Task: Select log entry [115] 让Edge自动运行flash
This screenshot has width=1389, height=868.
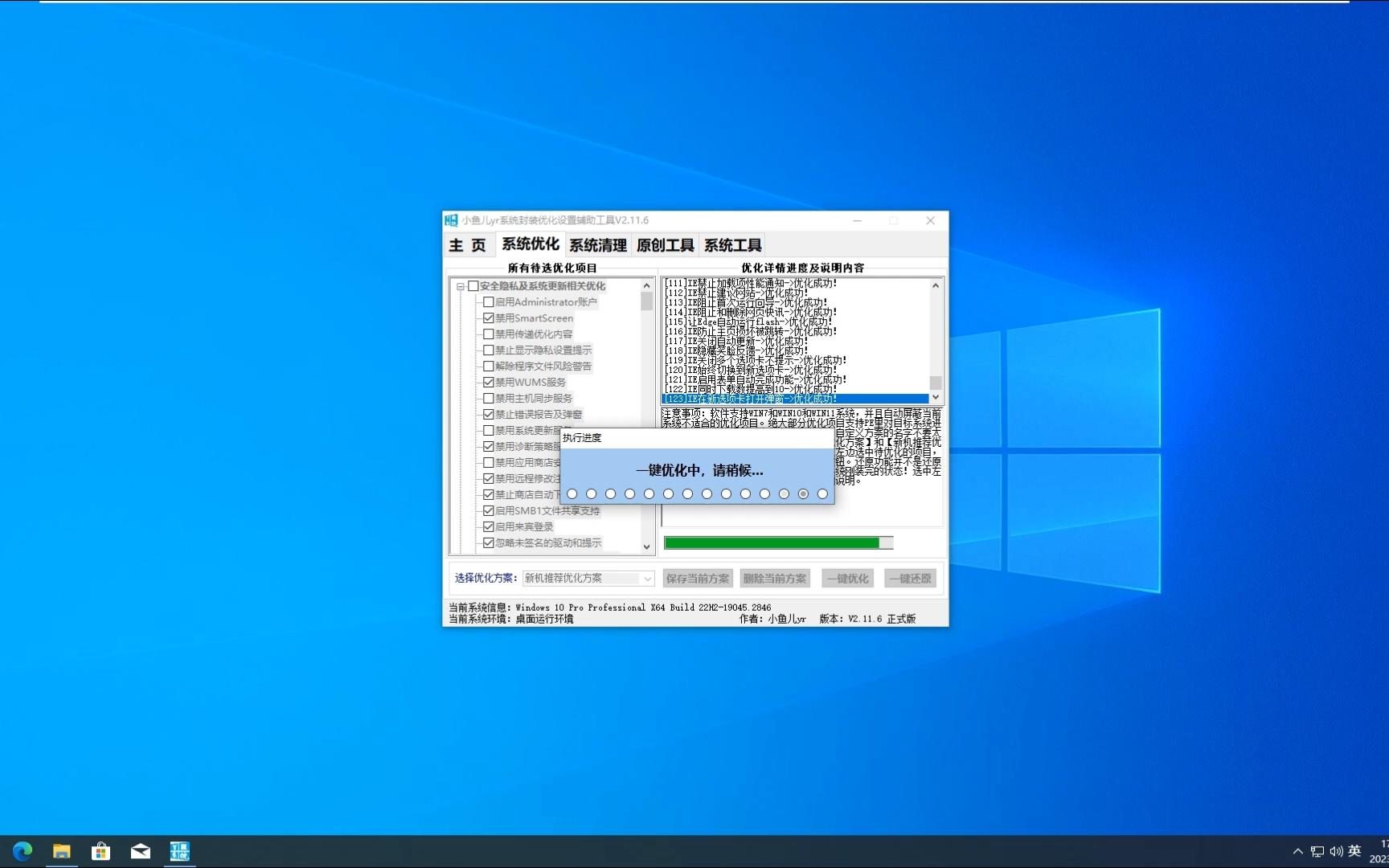Action: pyautogui.click(x=795, y=321)
